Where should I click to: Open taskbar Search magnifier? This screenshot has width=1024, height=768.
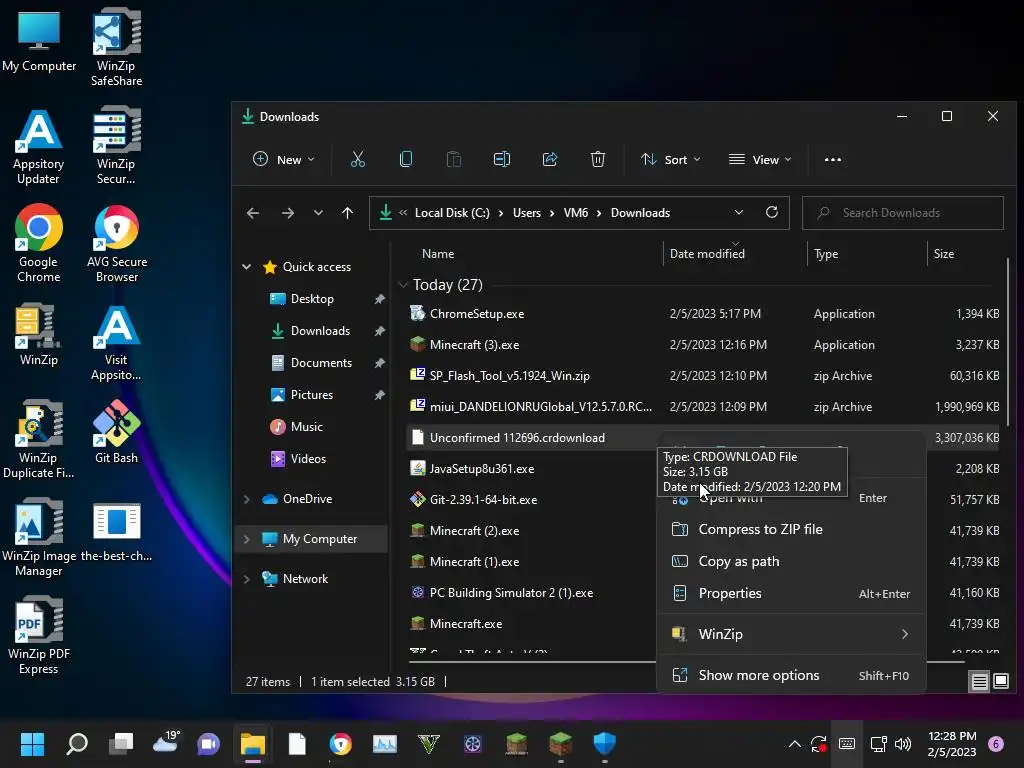point(77,744)
